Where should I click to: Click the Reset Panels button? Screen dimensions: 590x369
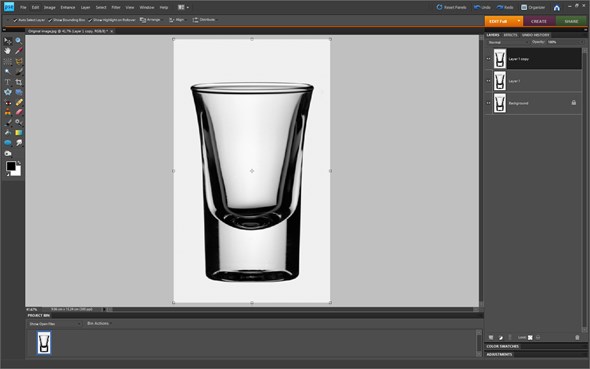pos(451,7)
